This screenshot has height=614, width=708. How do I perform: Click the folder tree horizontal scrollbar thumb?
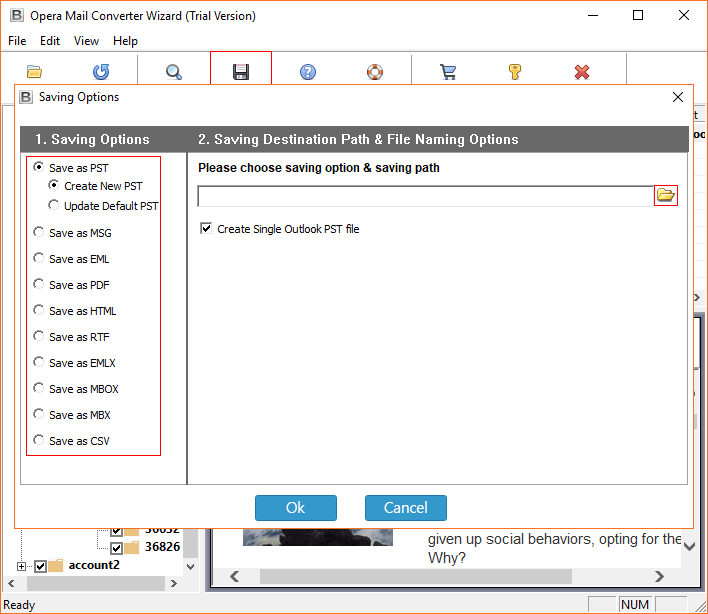point(96,583)
